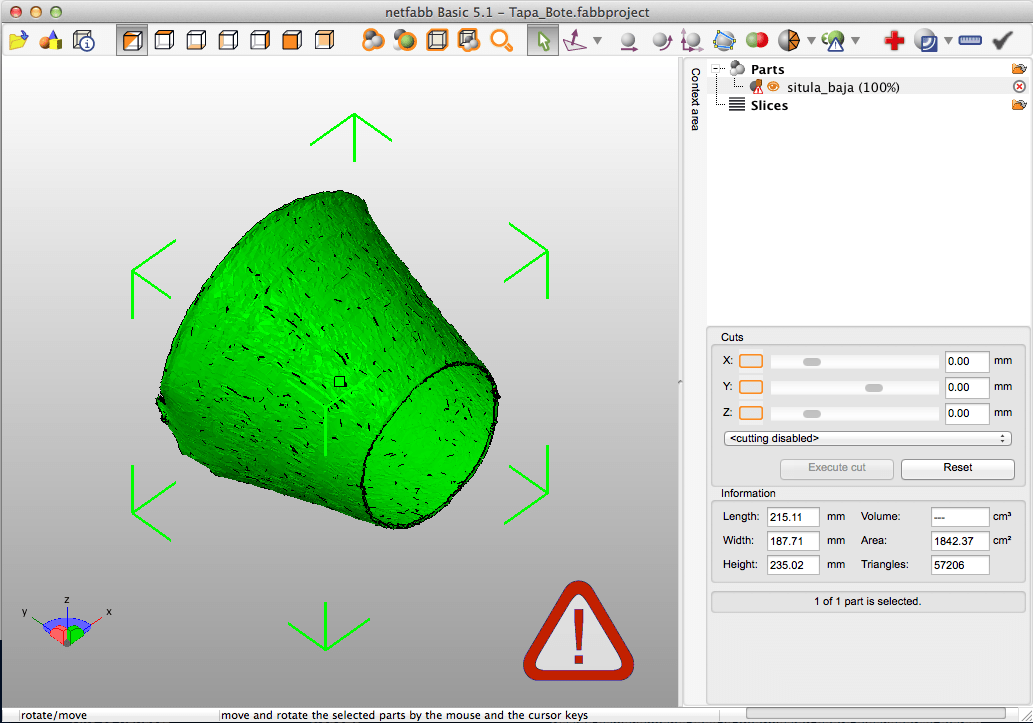1033x723 pixels.
Task: Activate the zoom magnifier tool
Action: (502, 41)
